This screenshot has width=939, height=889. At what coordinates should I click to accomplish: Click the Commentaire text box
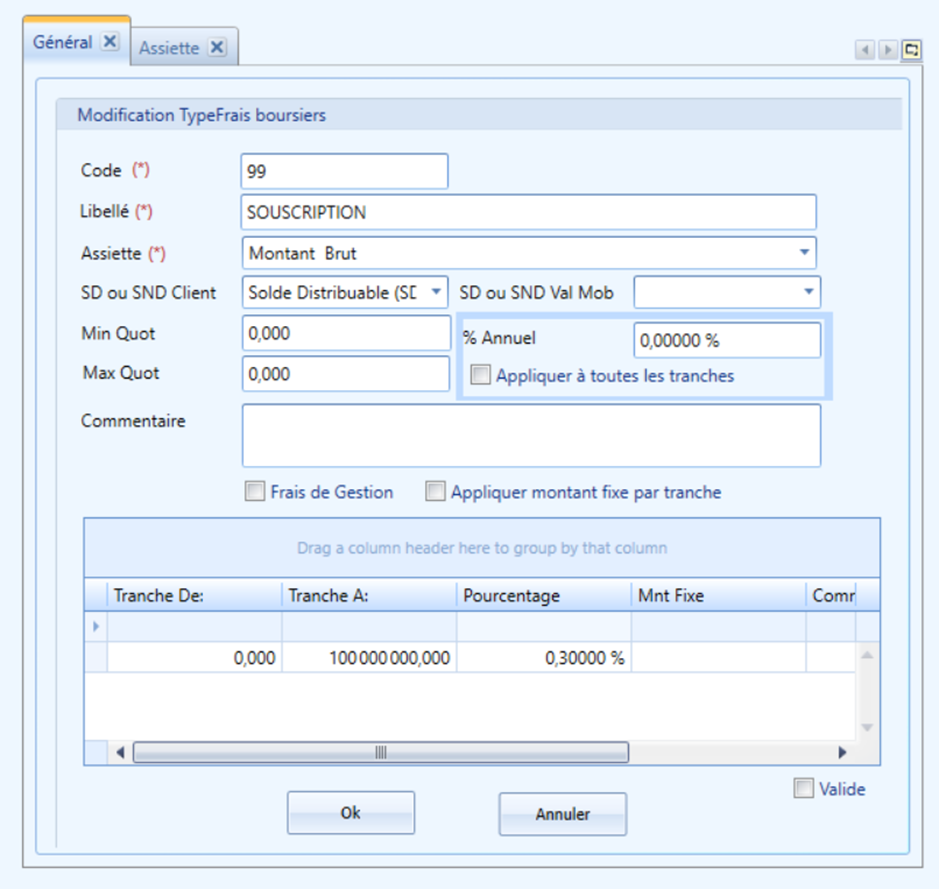[531, 435]
